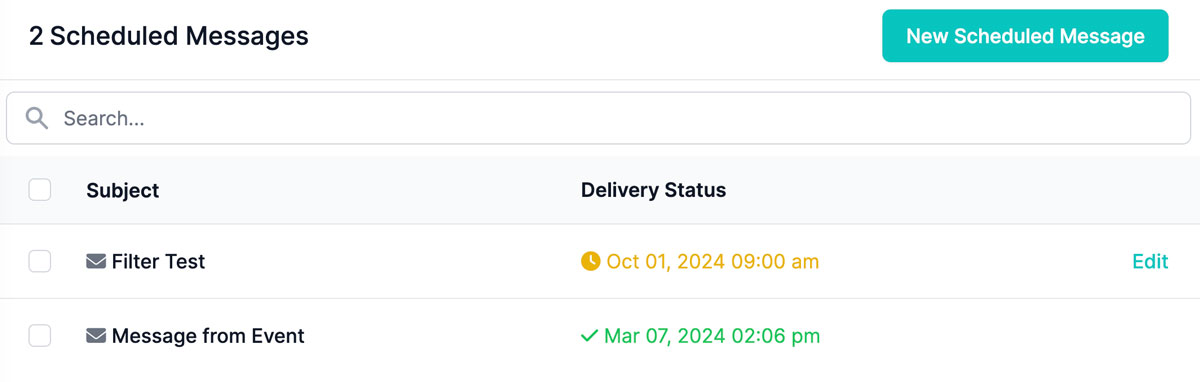
Task: Sort by the Delivery Status column header
Action: coord(654,190)
